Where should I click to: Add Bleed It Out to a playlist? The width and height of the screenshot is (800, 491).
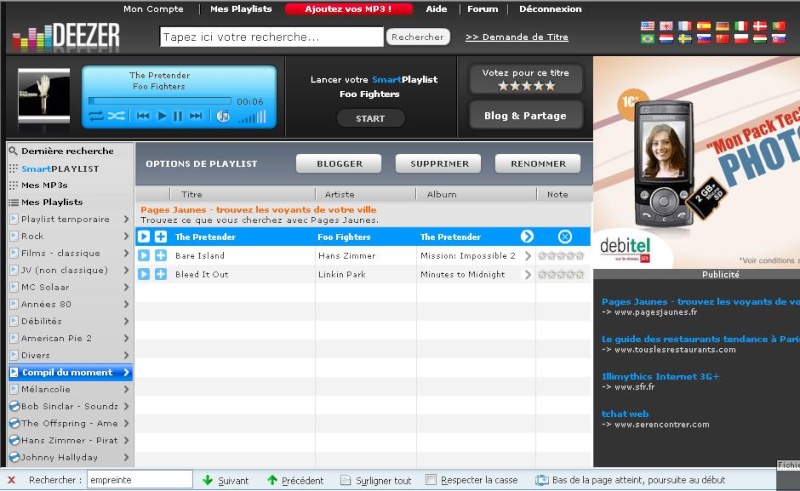click(x=161, y=274)
